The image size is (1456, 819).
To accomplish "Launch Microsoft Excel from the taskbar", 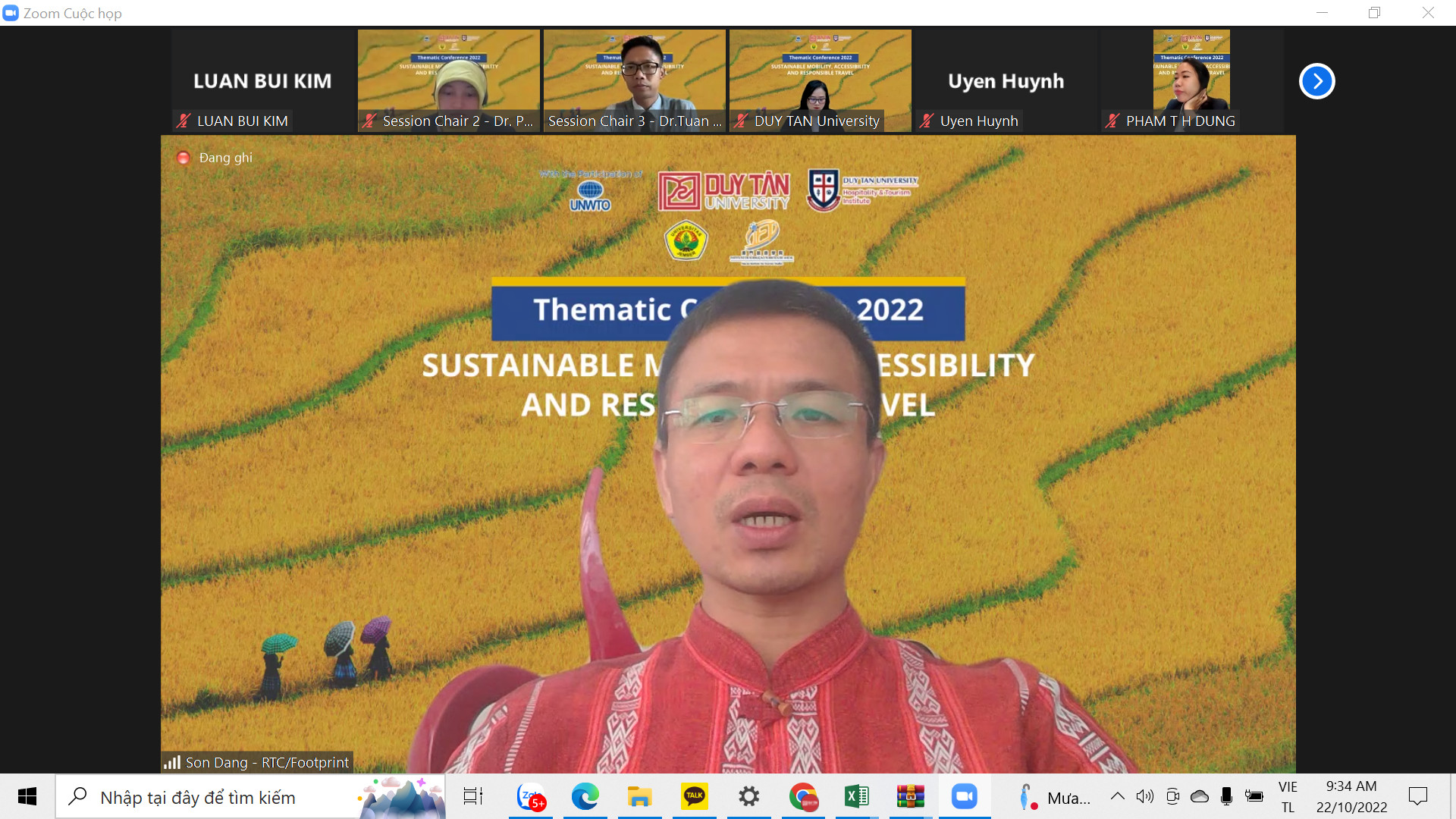I will click(x=856, y=796).
